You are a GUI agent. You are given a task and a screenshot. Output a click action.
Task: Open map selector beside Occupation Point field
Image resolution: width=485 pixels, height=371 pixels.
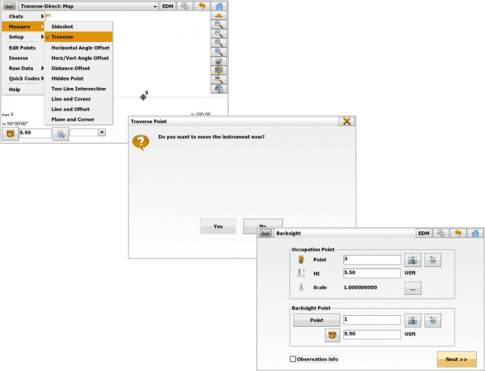[x=413, y=260]
